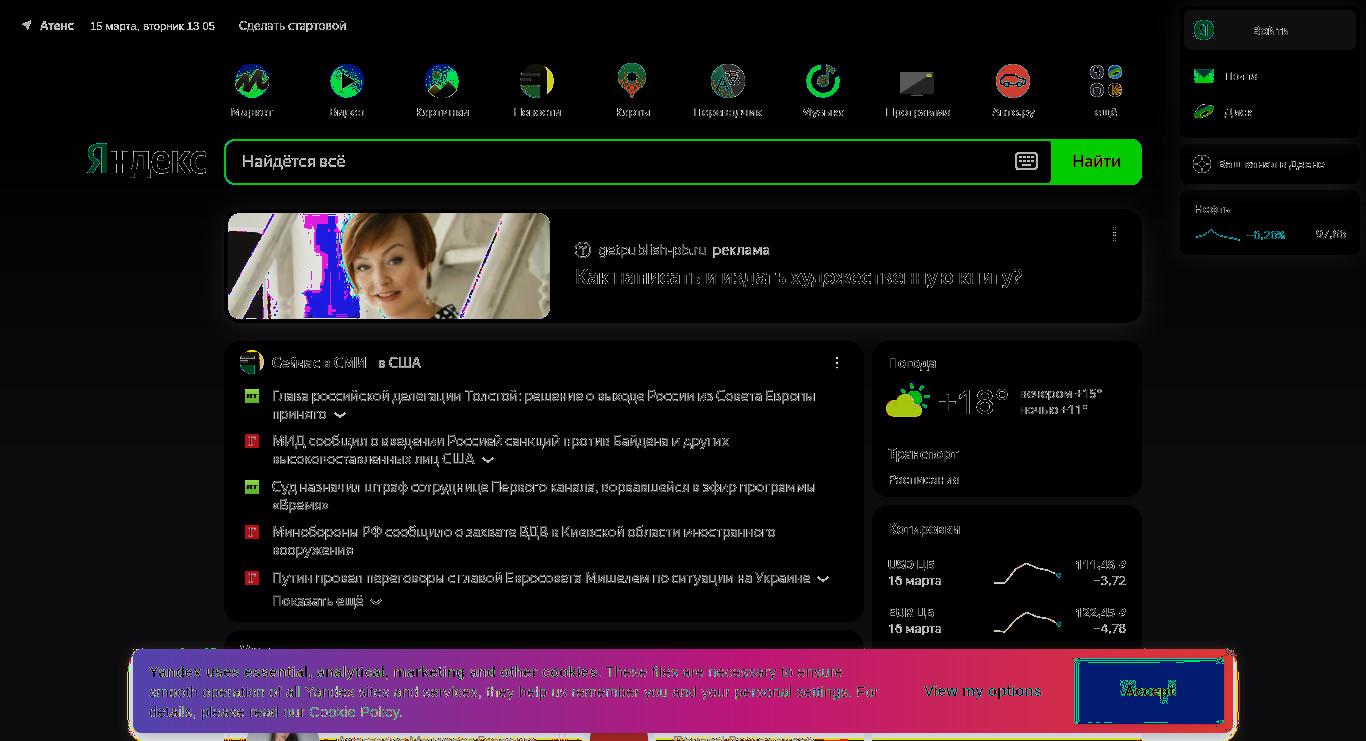This screenshot has width=1366, height=741.
Task: Click the location arrow icon near Афины
Action: coord(27,26)
